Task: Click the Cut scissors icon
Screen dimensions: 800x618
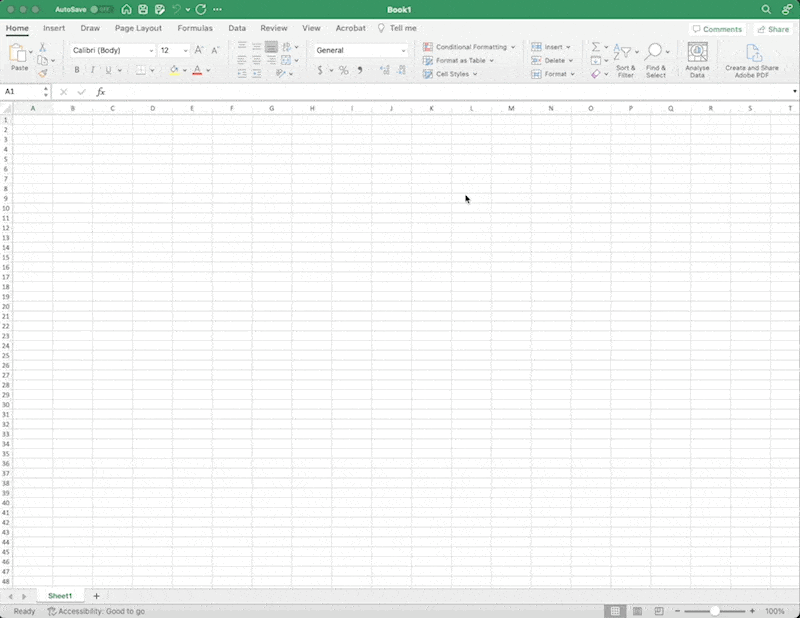Action: [x=43, y=47]
